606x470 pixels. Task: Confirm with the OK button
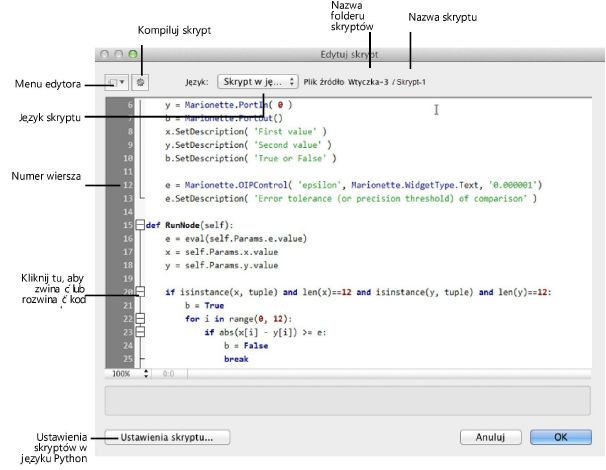(562, 437)
